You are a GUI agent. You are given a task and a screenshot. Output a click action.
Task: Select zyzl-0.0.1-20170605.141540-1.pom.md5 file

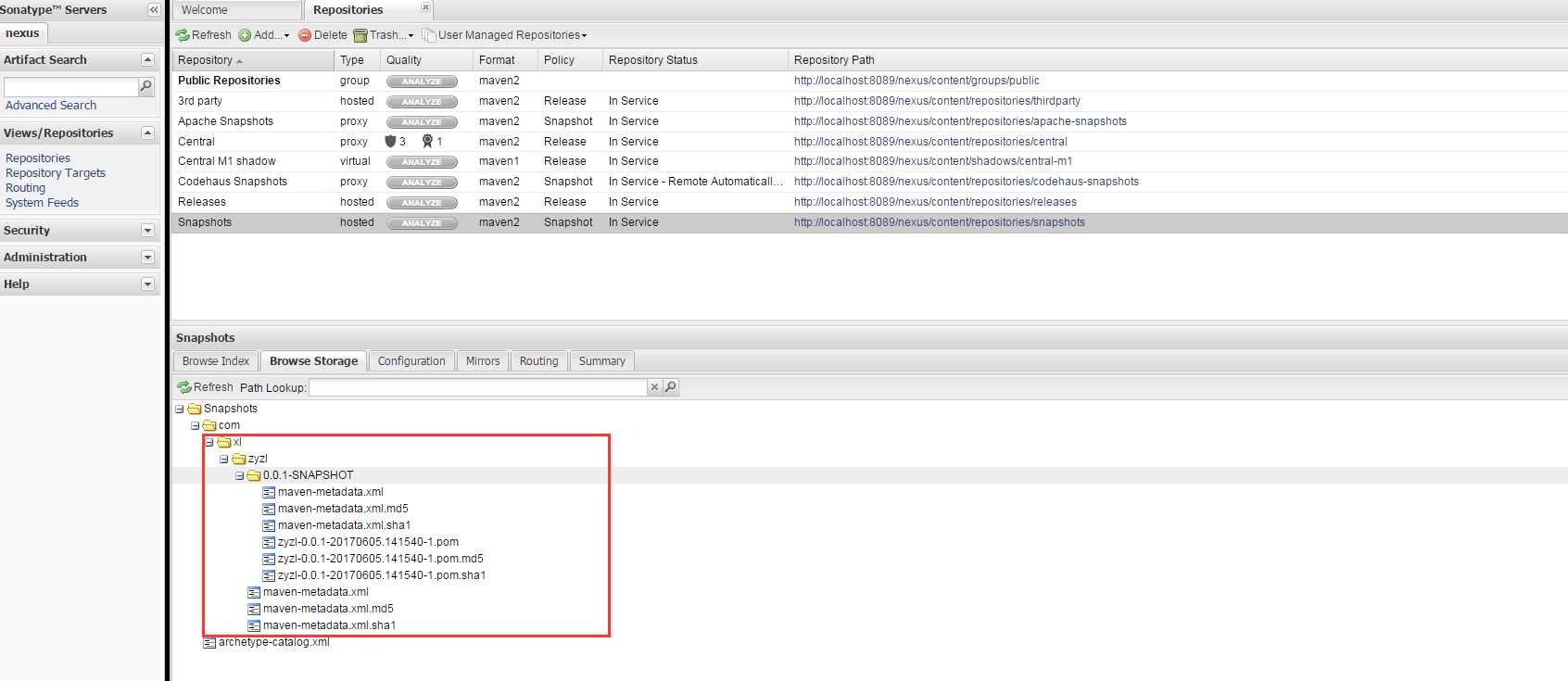[x=380, y=559]
